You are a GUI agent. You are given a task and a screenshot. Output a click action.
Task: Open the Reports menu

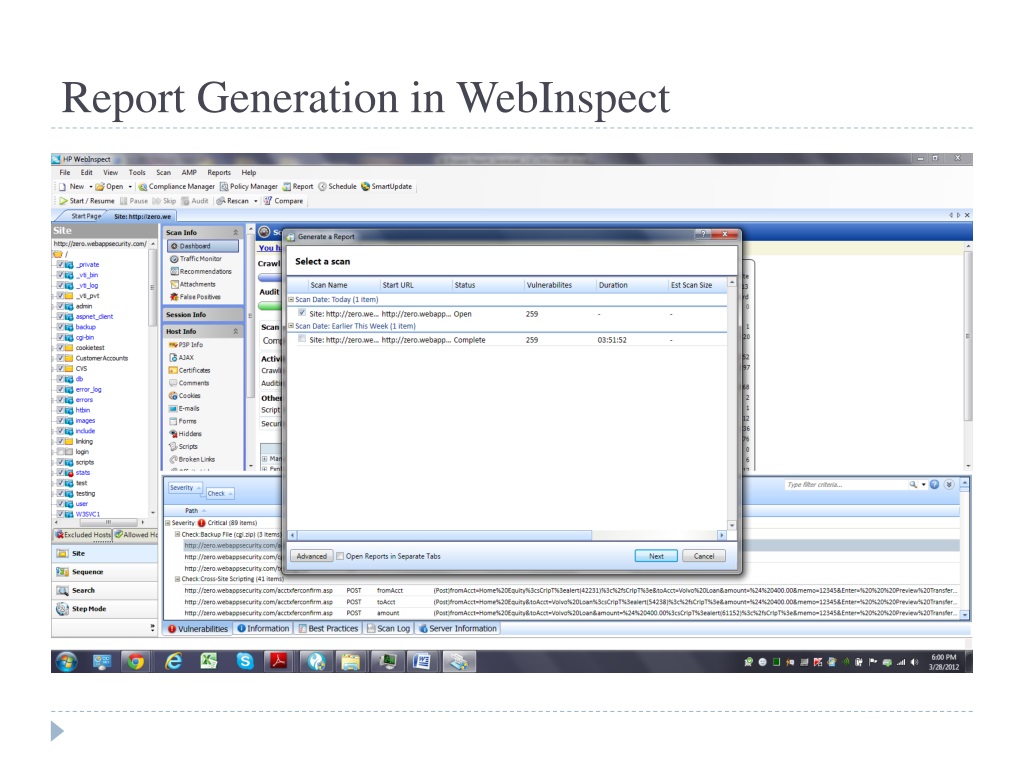coord(219,173)
